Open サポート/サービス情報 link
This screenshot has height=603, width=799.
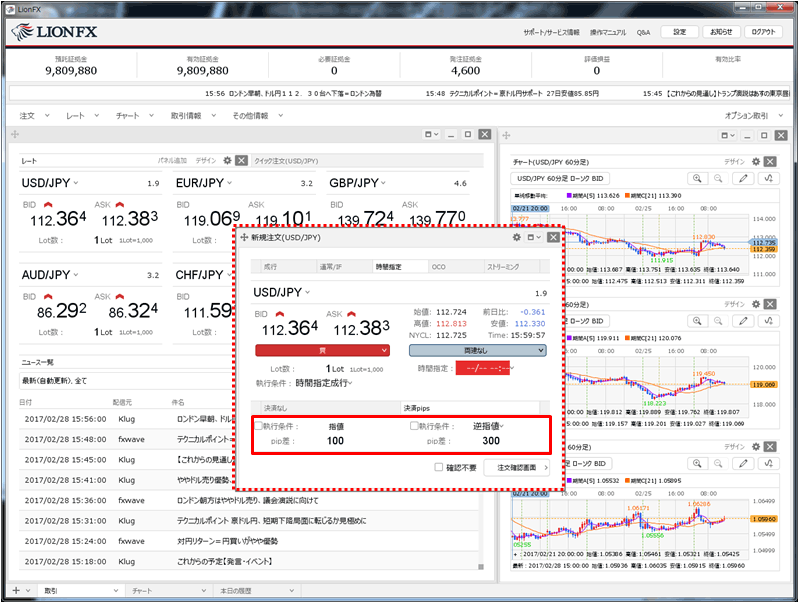(x=551, y=32)
